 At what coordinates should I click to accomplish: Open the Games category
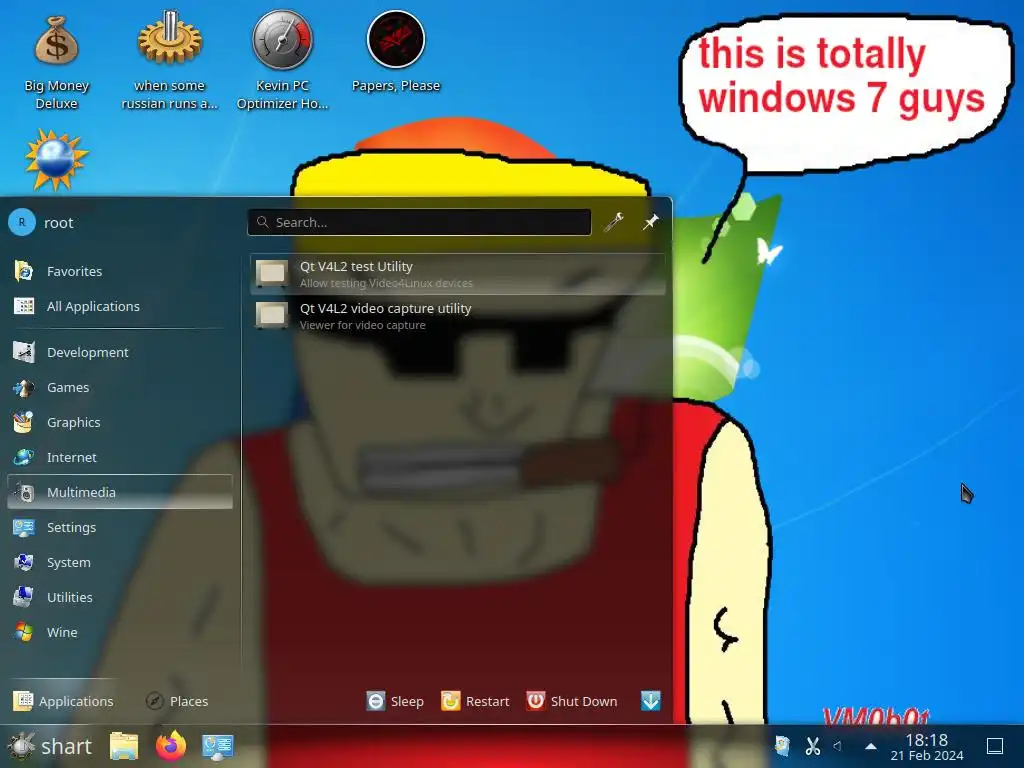(x=120, y=387)
